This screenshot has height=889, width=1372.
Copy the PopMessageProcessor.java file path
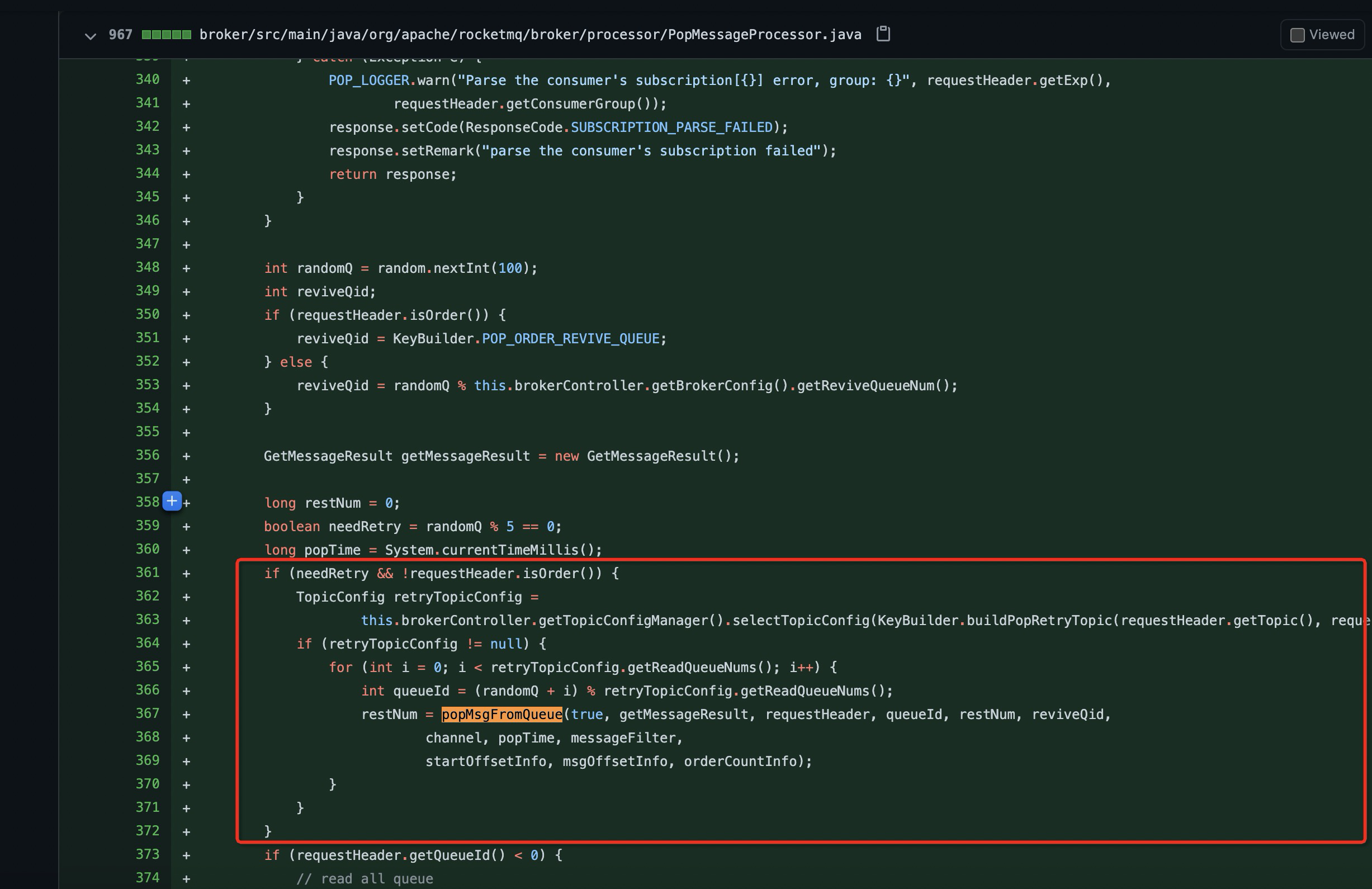tap(883, 34)
